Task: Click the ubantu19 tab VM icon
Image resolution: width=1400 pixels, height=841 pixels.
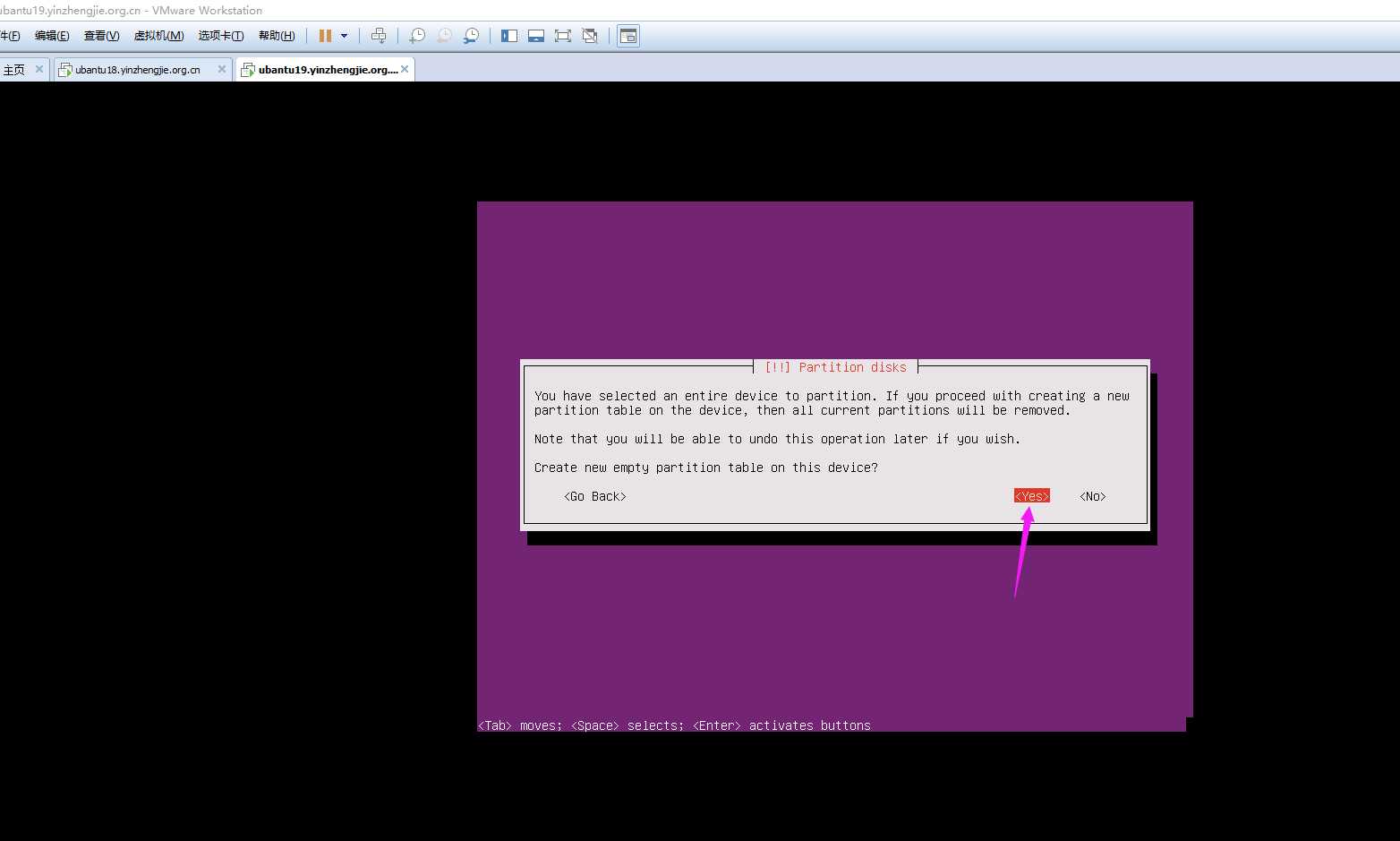Action: pos(248,70)
